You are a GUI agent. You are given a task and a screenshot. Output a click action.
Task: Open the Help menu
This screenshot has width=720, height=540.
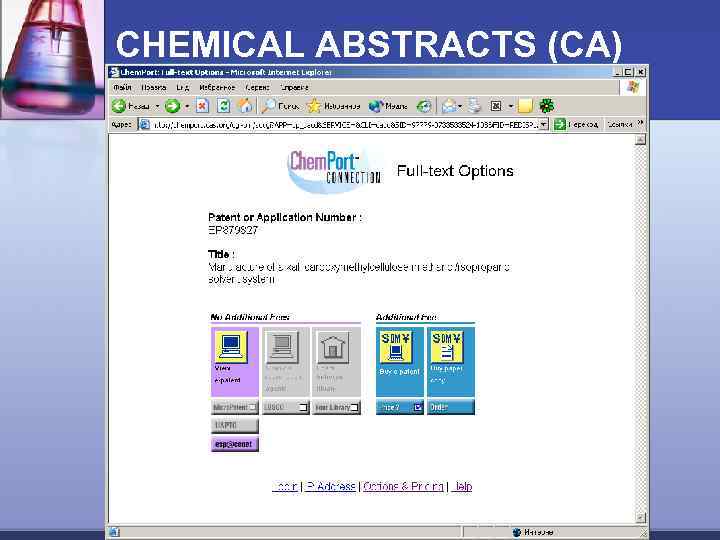click(x=295, y=87)
